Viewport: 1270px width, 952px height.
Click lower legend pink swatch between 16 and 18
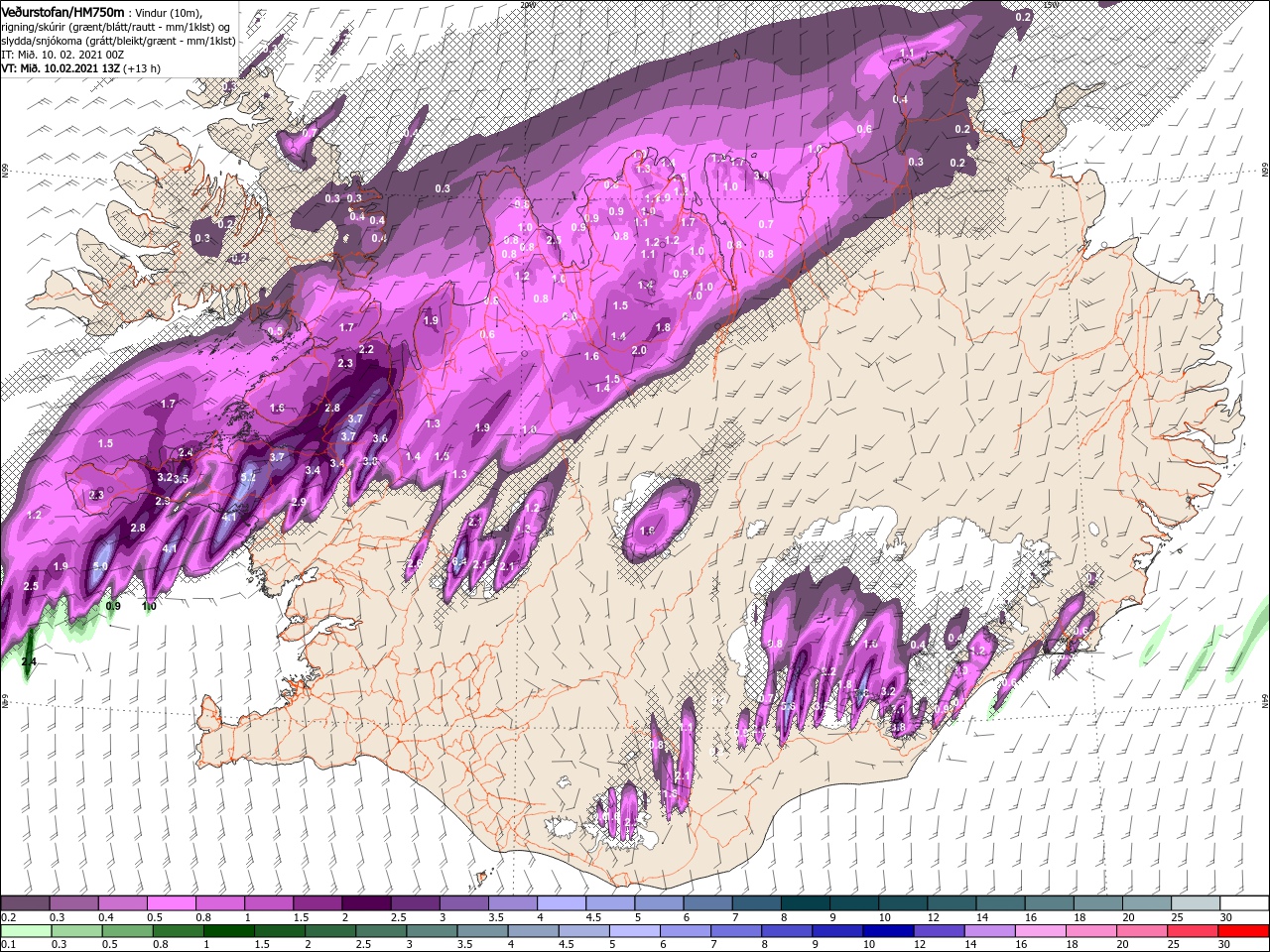pyautogui.click(x=1041, y=931)
